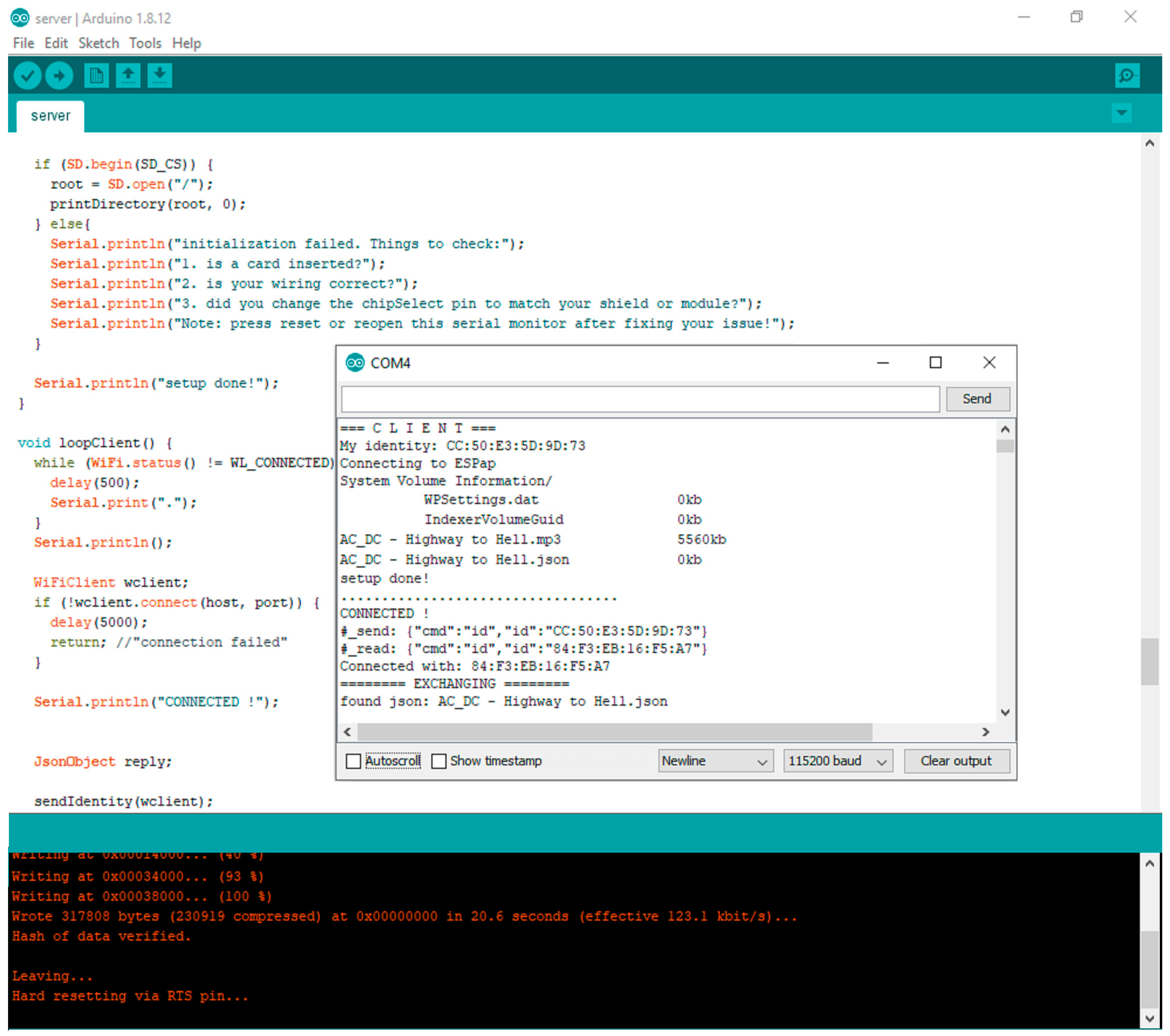
Task: Enable the Autoscroll checkbox
Action: click(354, 761)
